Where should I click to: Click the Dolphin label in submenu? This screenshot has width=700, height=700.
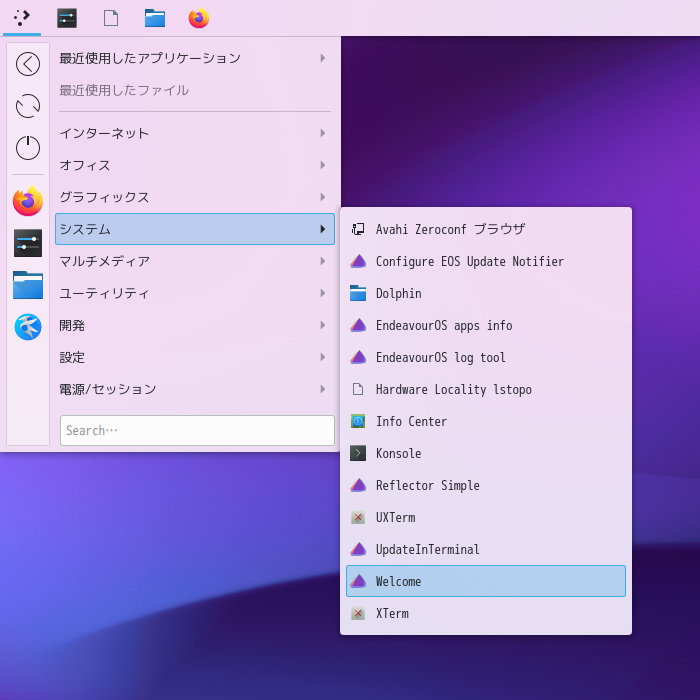(398, 293)
